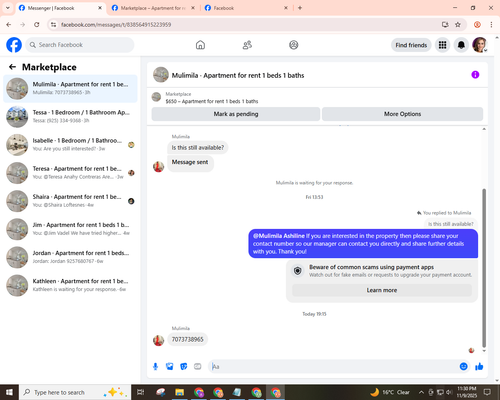Open the Teresa apartment conversation
This screenshot has height=400, width=500.
pyautogui.click(x=70, y=173)
